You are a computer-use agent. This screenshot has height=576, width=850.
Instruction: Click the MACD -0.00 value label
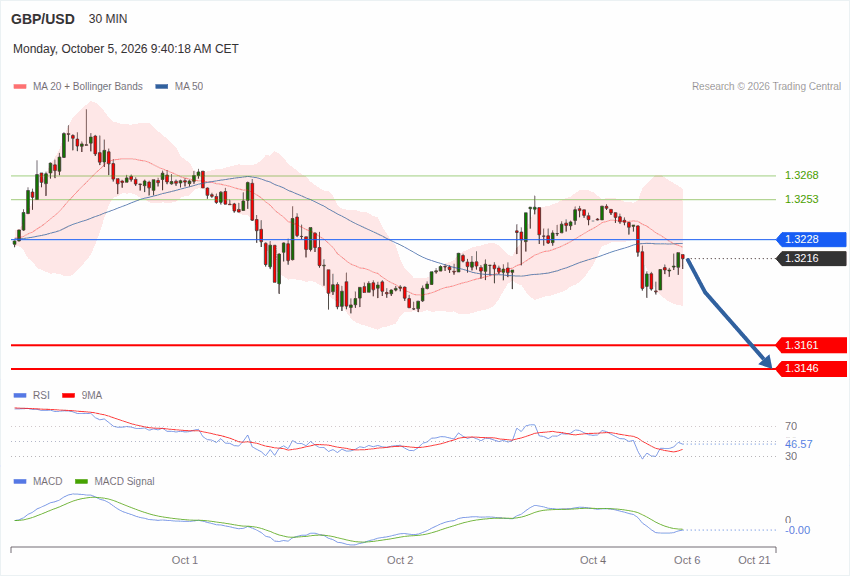(x=798, y=530)
